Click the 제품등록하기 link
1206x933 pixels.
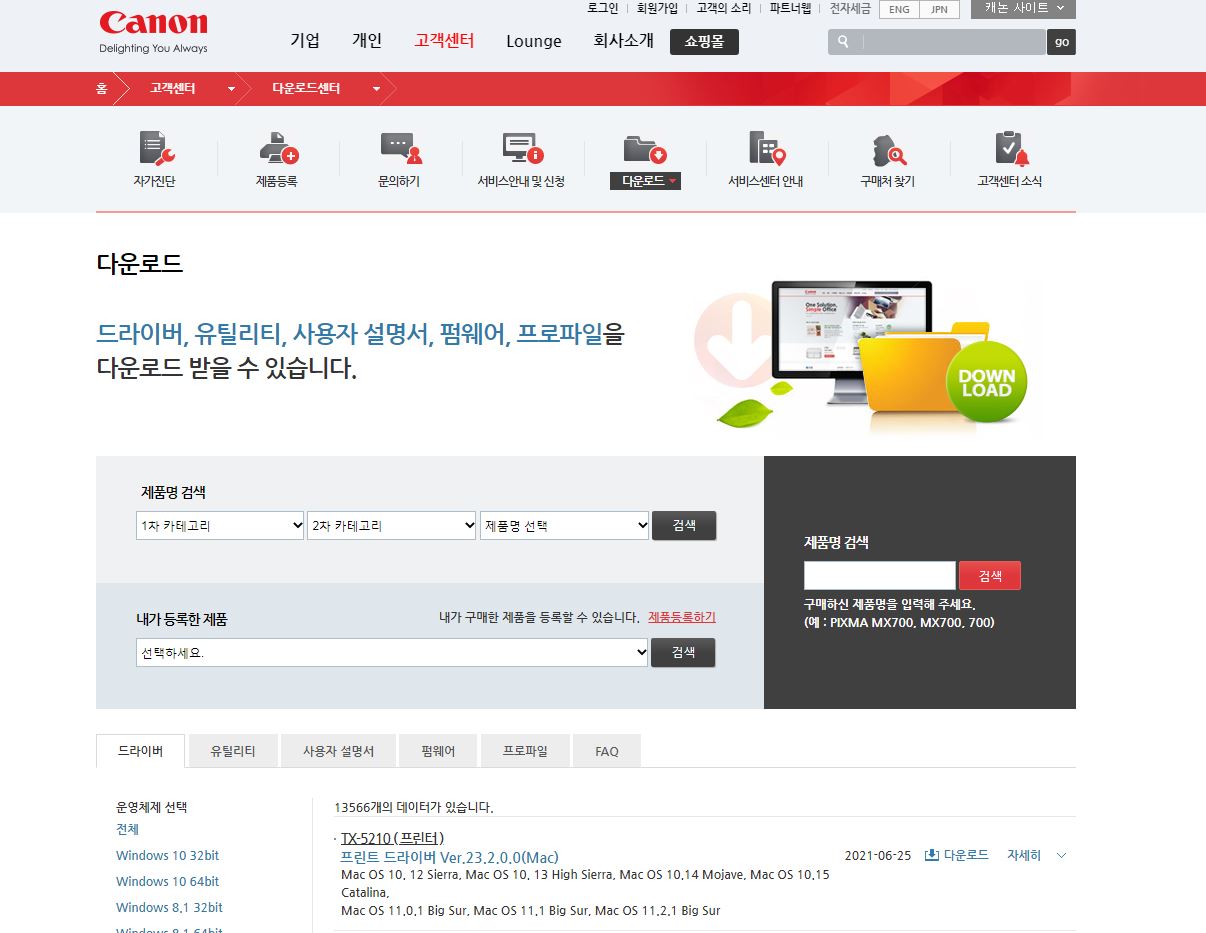click(x=682, y=617)
